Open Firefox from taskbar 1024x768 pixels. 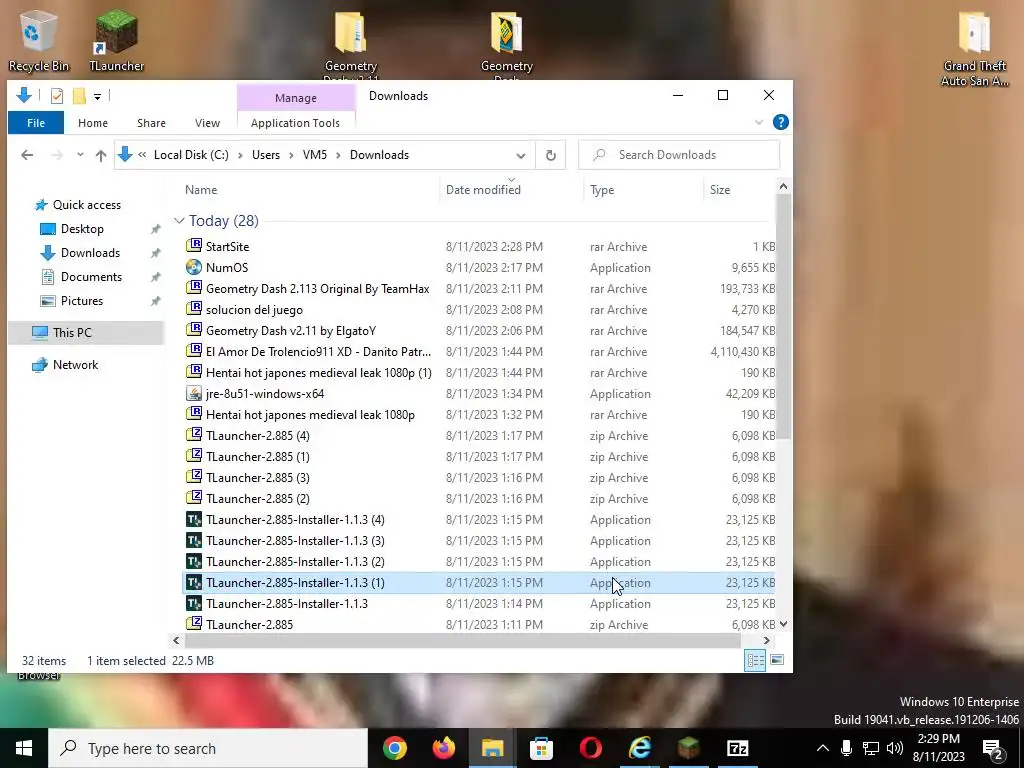coord(444,748)
